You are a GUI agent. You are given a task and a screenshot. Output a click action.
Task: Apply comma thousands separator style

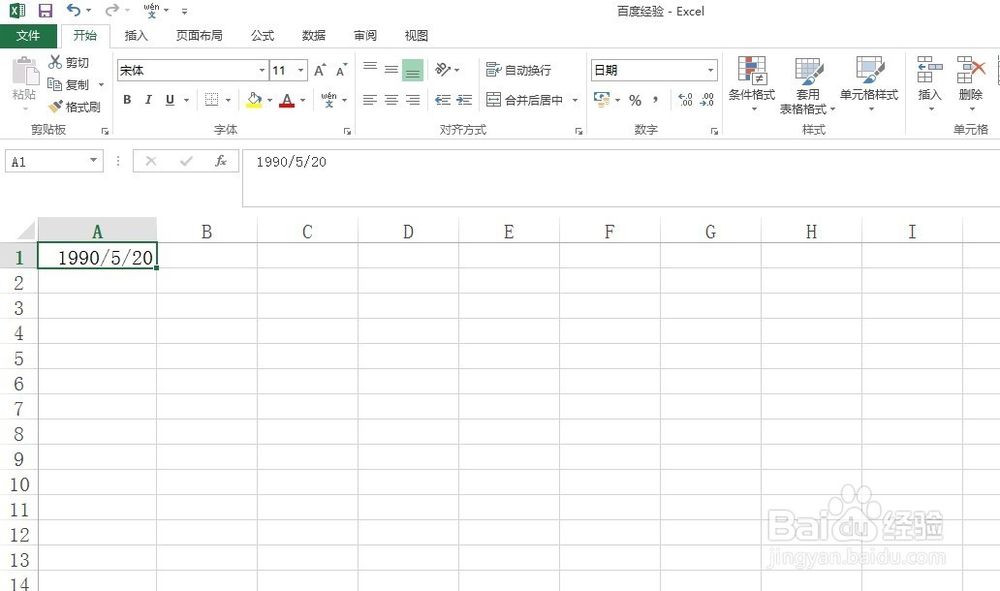pyautogui.click(x=656, y=100)
